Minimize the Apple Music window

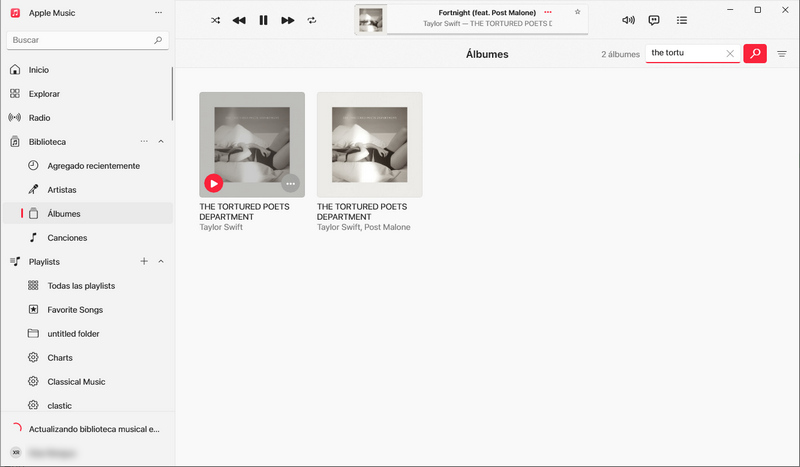click(730, 10)
